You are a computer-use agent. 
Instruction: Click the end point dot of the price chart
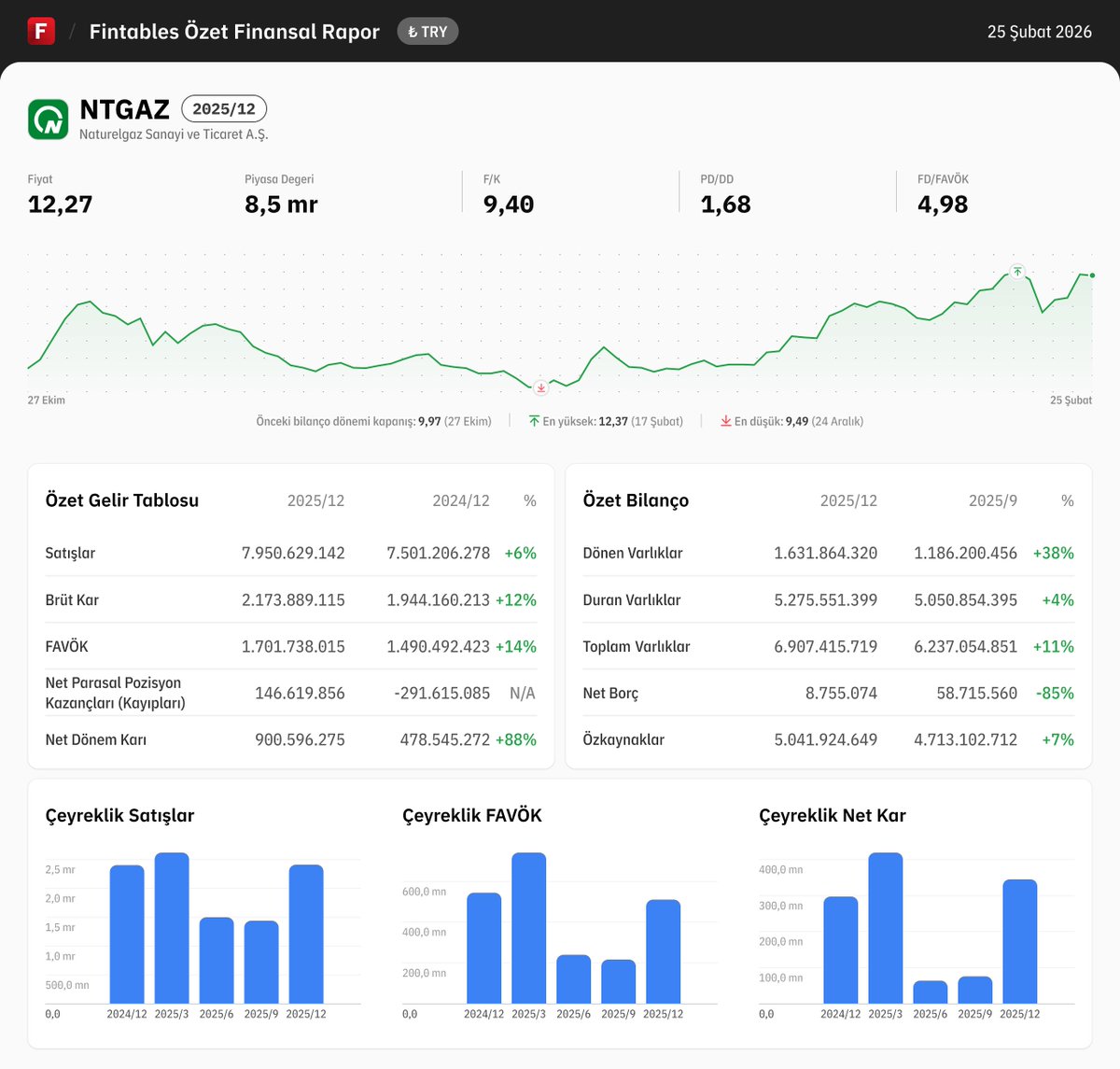tap(1092, 275)
